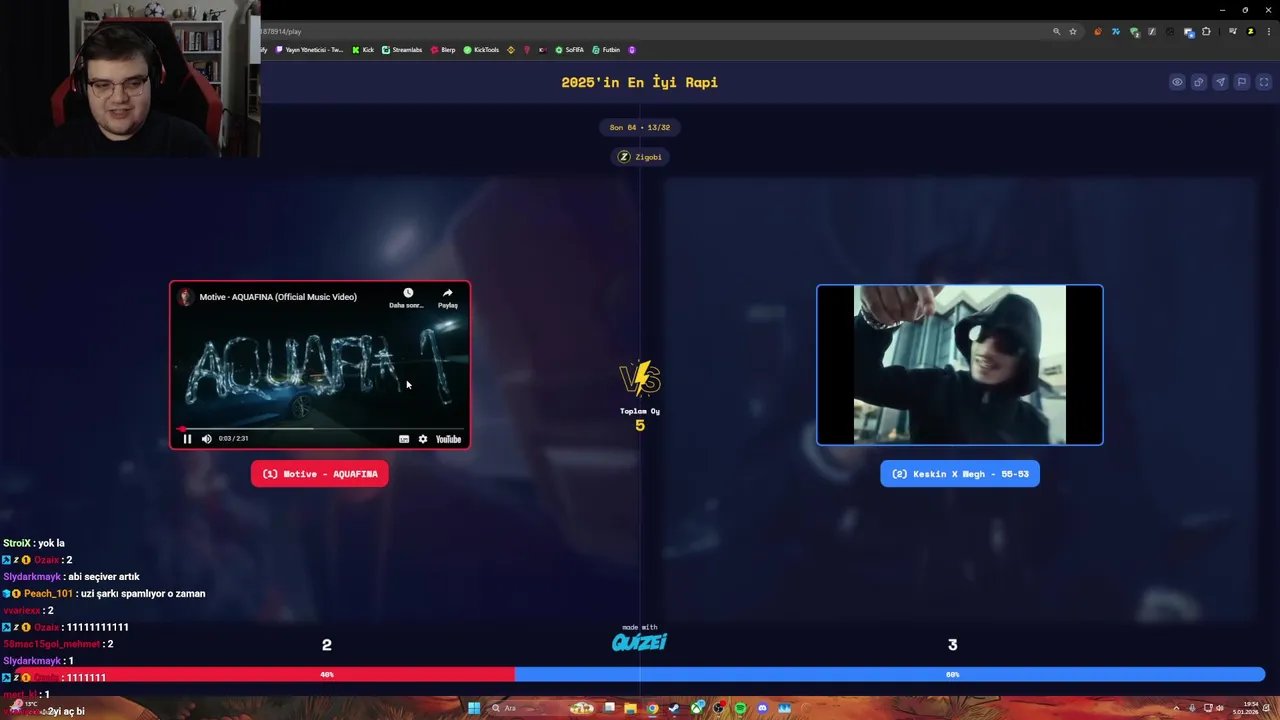Click the blue 60% vote bar
This screenshot has width=1280, height=720.
(x=890, y=675)
